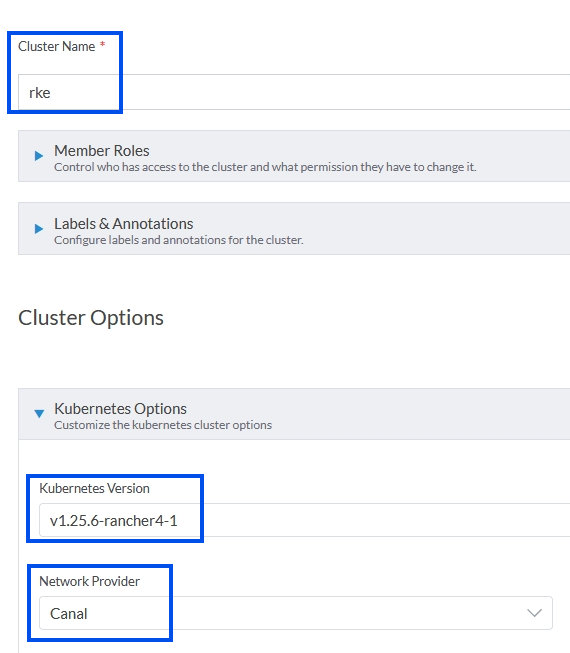This screenshot has height=653, width=570.
Task: Click the Kubernetes Version label
Action: [95, 488]
